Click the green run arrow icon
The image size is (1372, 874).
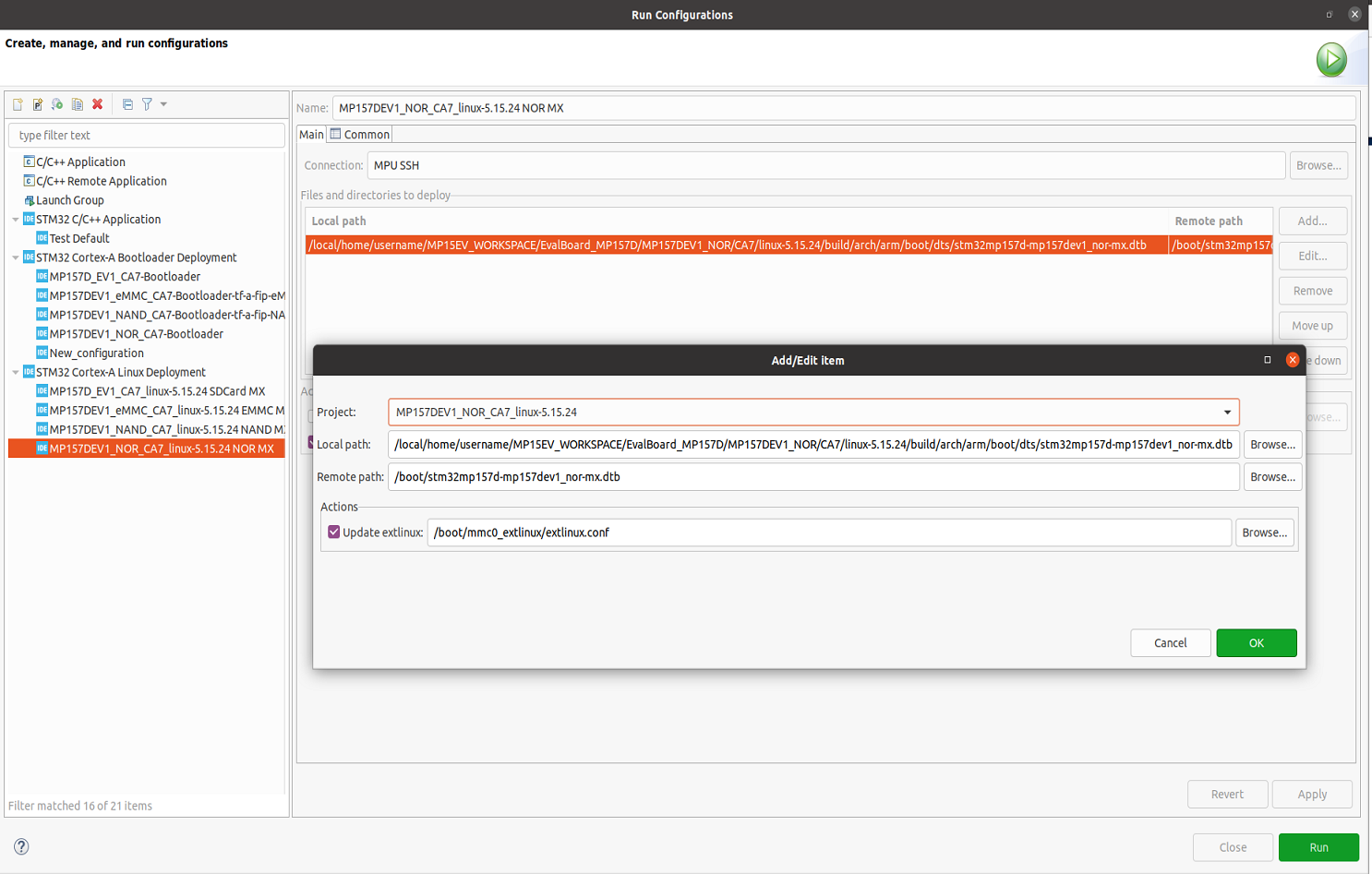(x=1331, y=60)
